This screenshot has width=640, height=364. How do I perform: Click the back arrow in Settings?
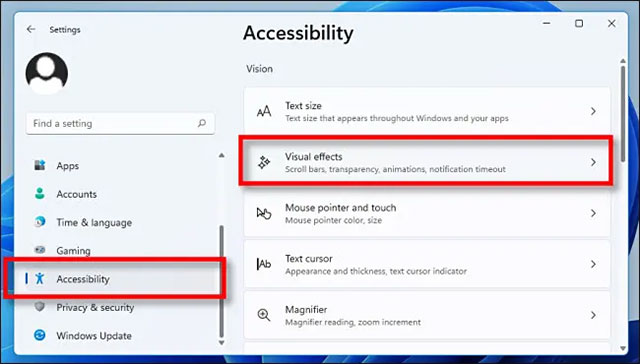[x=31, y=29]
